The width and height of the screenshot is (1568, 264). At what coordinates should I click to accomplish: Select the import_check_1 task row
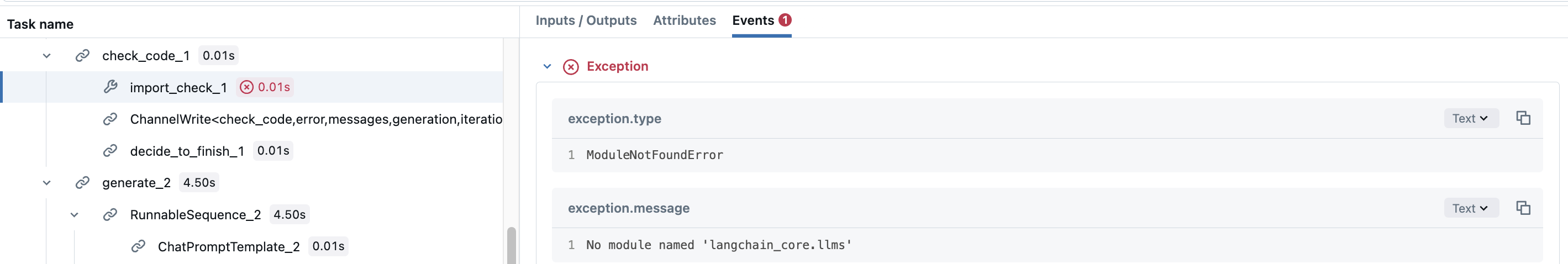(x=178, y=88)
